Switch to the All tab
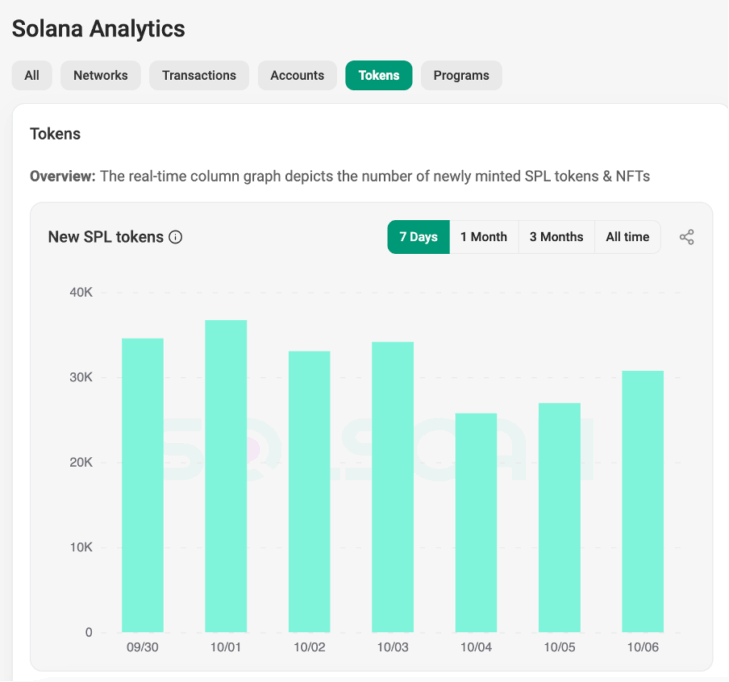The image size is (729, 682). click(x=32, y=75)
